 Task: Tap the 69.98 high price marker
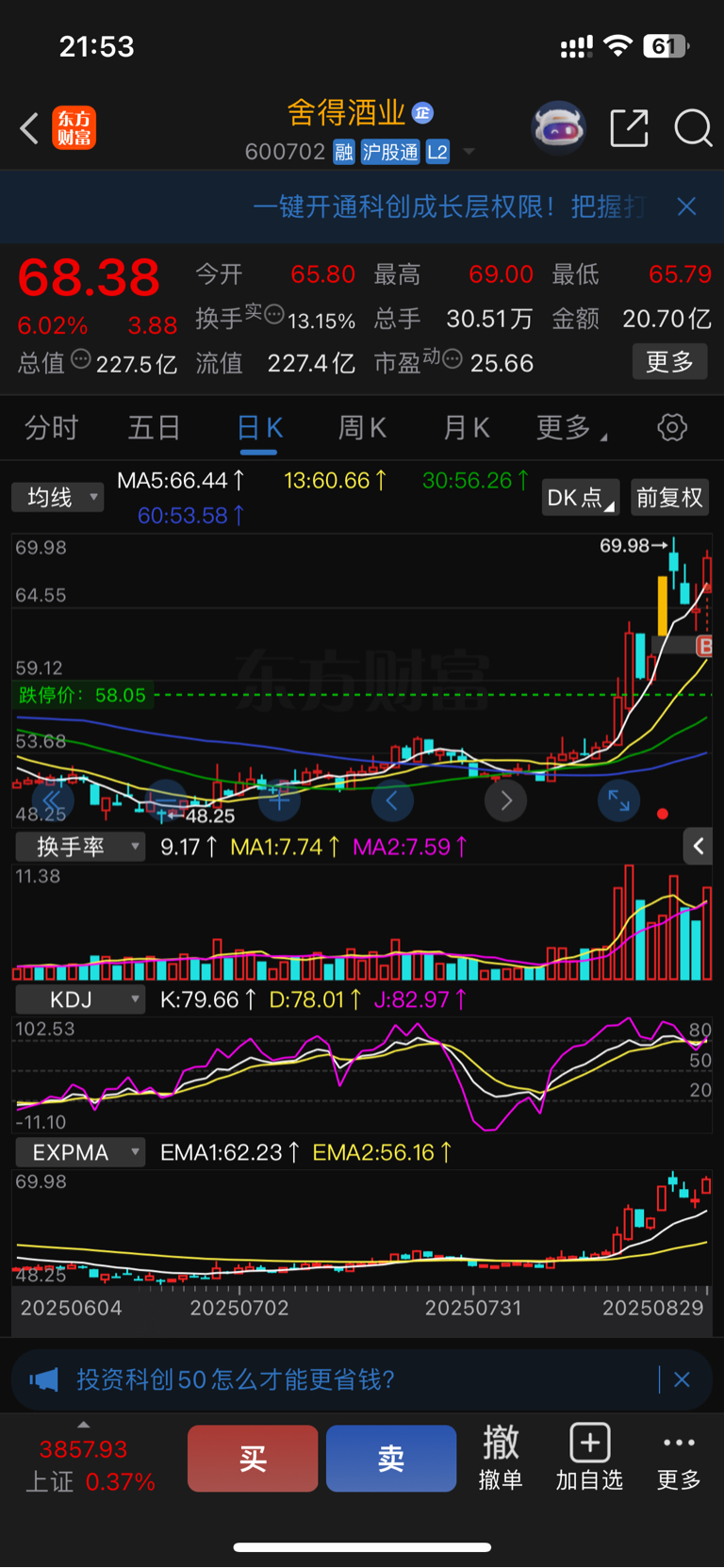pos(633,545)
